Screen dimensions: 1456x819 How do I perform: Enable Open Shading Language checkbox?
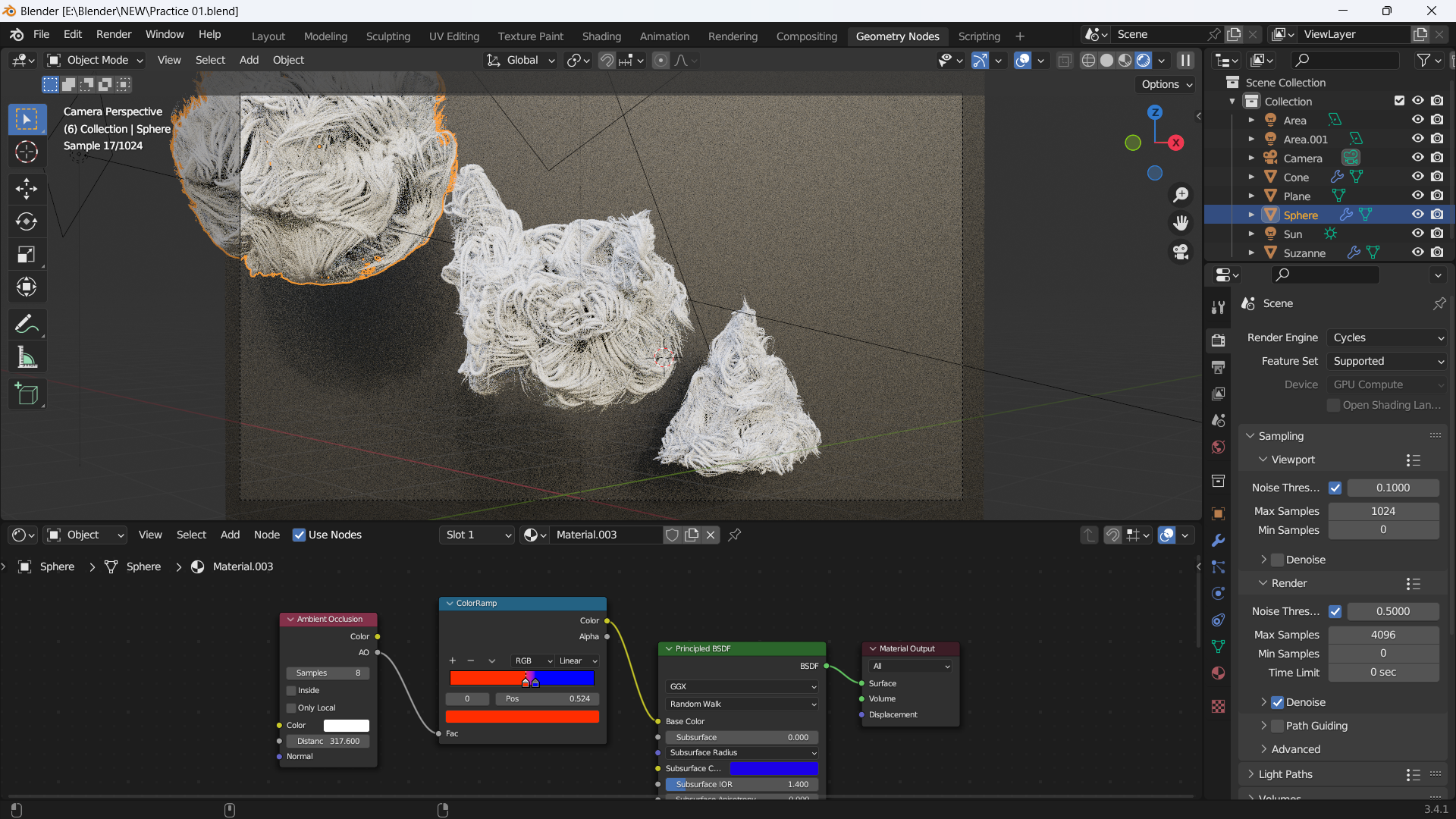tap(1333, 405)
